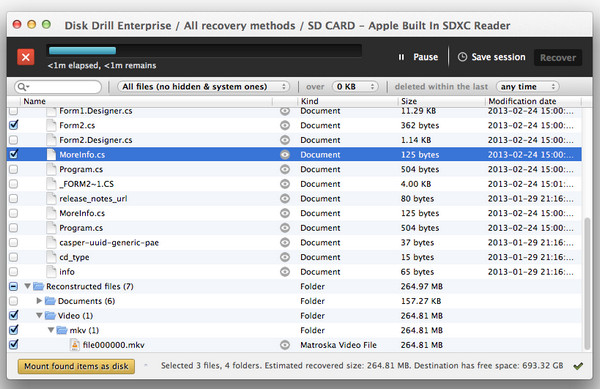Collapse the Reconstructed files (7) folder
This screenshot has height=389, width=600.
(27, 286)
